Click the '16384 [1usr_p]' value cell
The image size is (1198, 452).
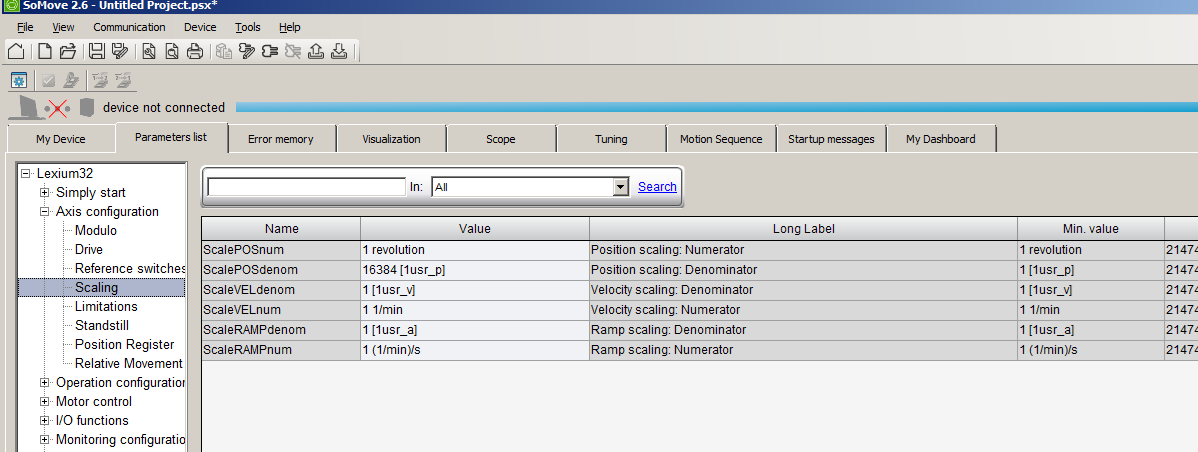click(x=474, y=270)
